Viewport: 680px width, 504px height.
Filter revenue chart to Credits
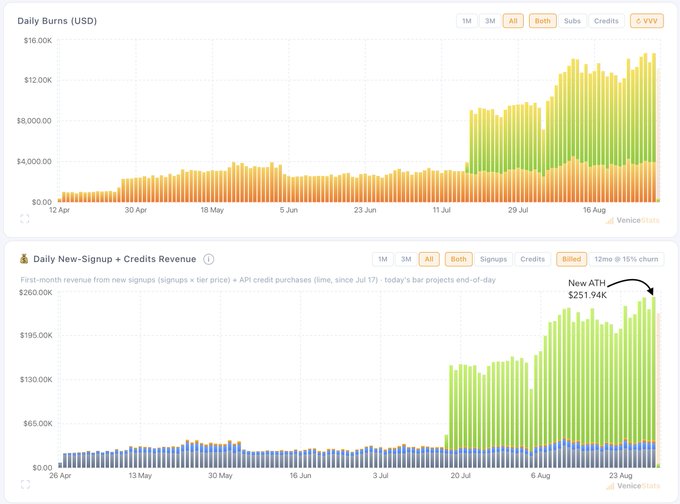(533, 259)
